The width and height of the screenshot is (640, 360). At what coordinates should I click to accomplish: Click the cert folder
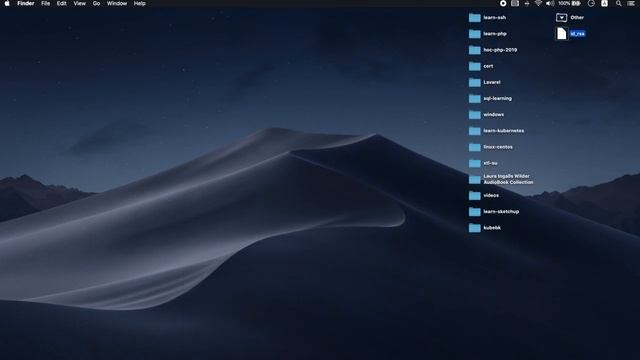coord(475,66)
